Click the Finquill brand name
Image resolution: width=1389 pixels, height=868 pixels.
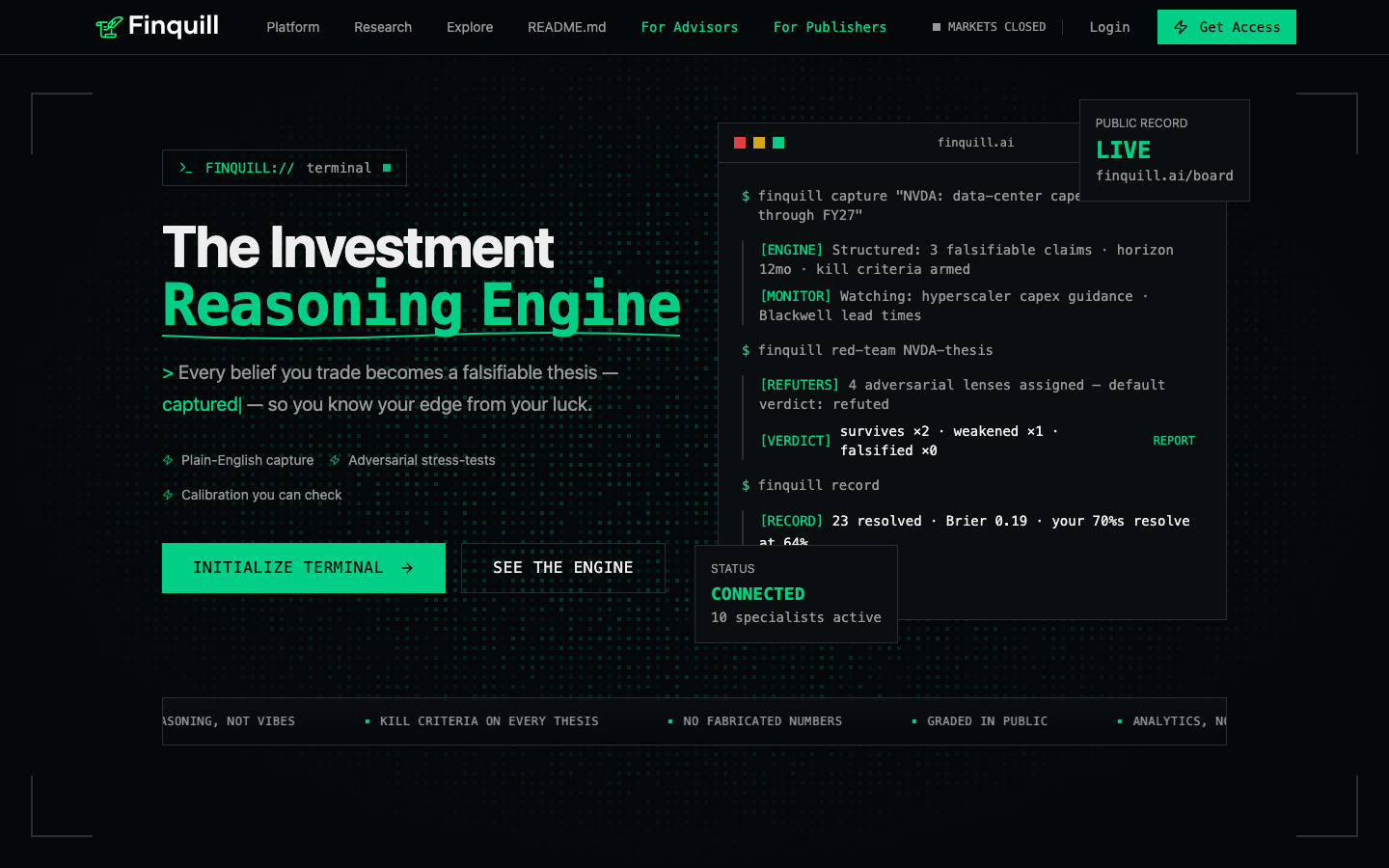174,26
